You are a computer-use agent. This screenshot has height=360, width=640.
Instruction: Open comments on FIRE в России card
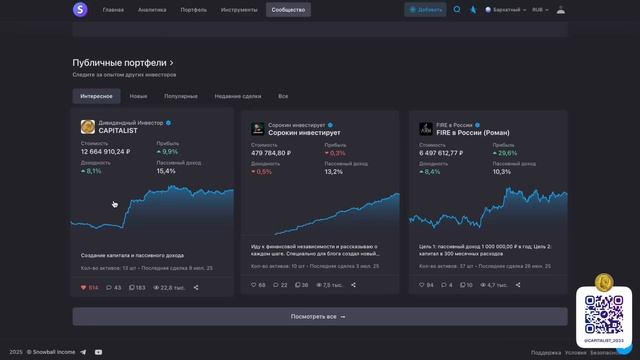[x=444, y=285]
